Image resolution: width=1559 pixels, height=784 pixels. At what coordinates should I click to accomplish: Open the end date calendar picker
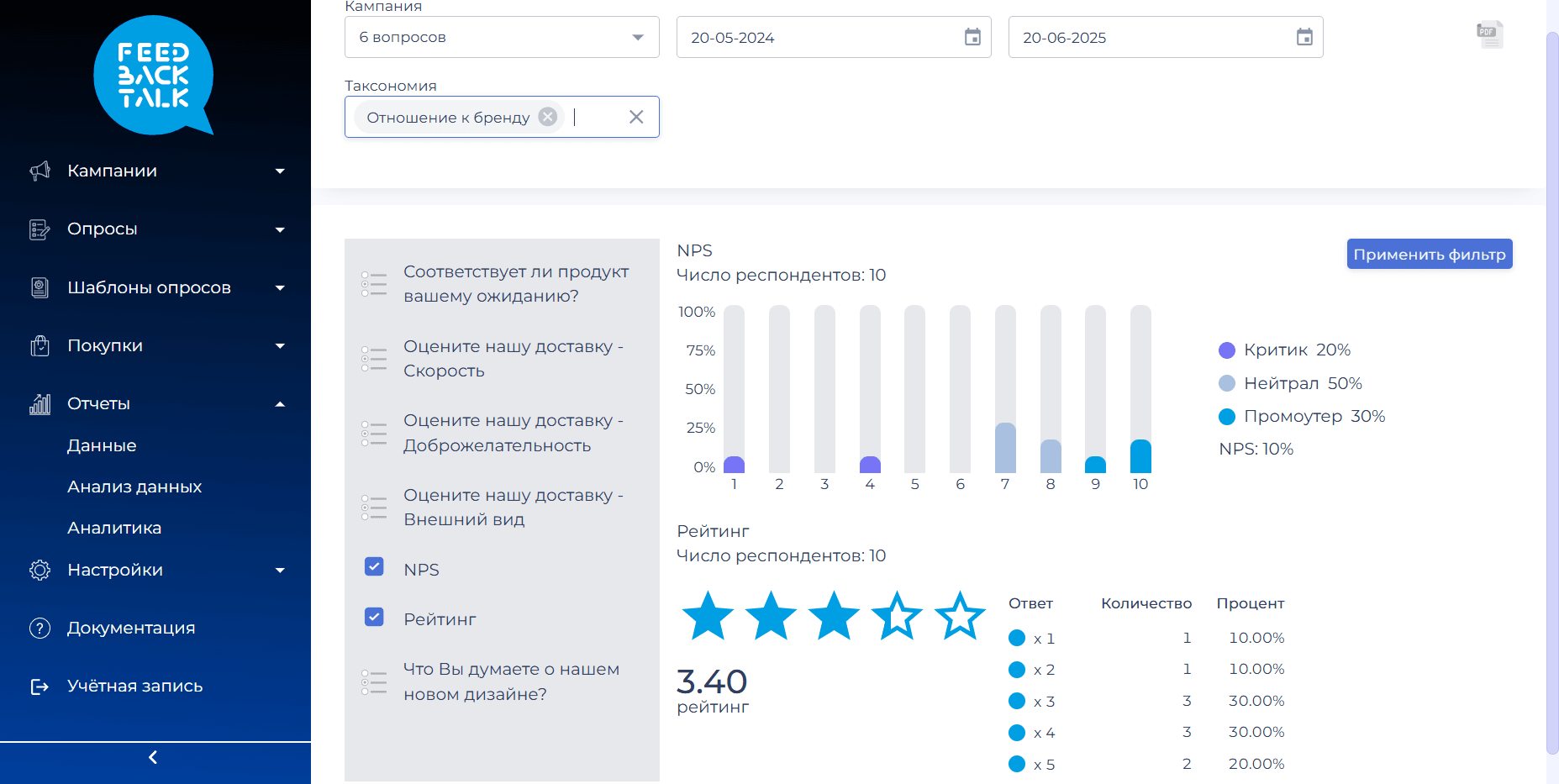[x=1304, y=37]
